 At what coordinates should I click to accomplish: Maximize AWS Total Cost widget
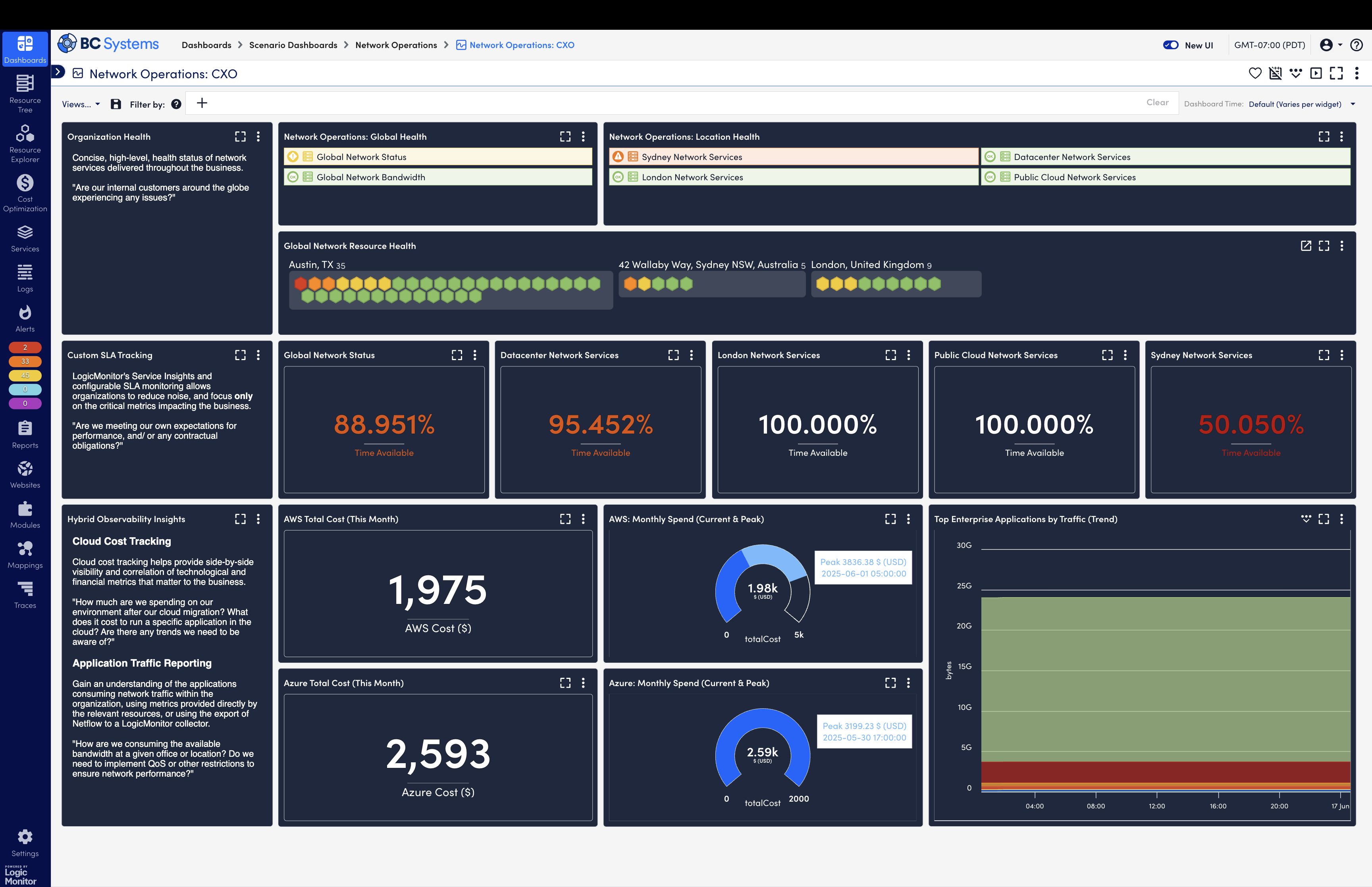(x=565, y=519)
